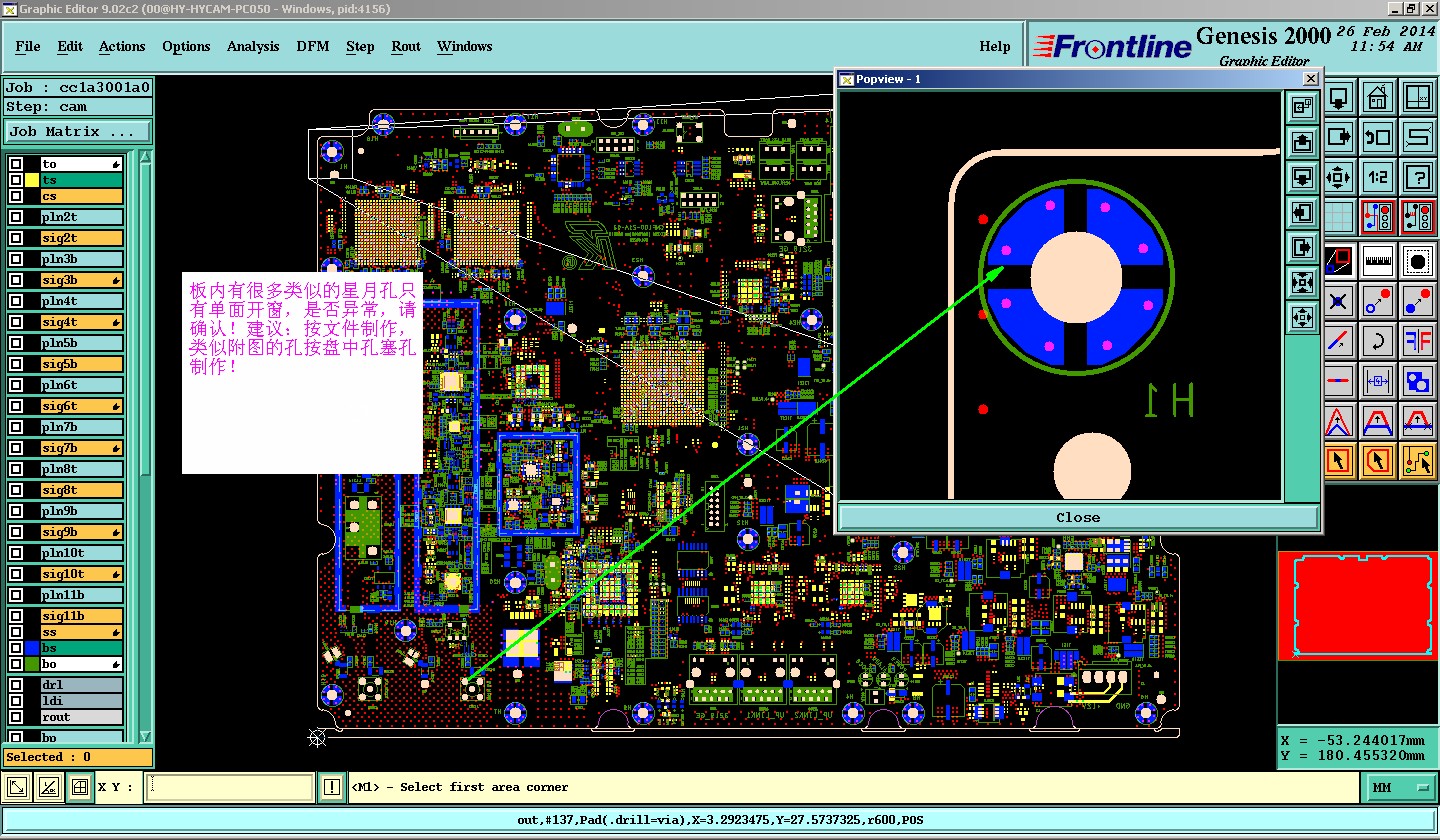Open the Options menu
This screenshot has width=1440, height=840.
click(x=186, y=46)
